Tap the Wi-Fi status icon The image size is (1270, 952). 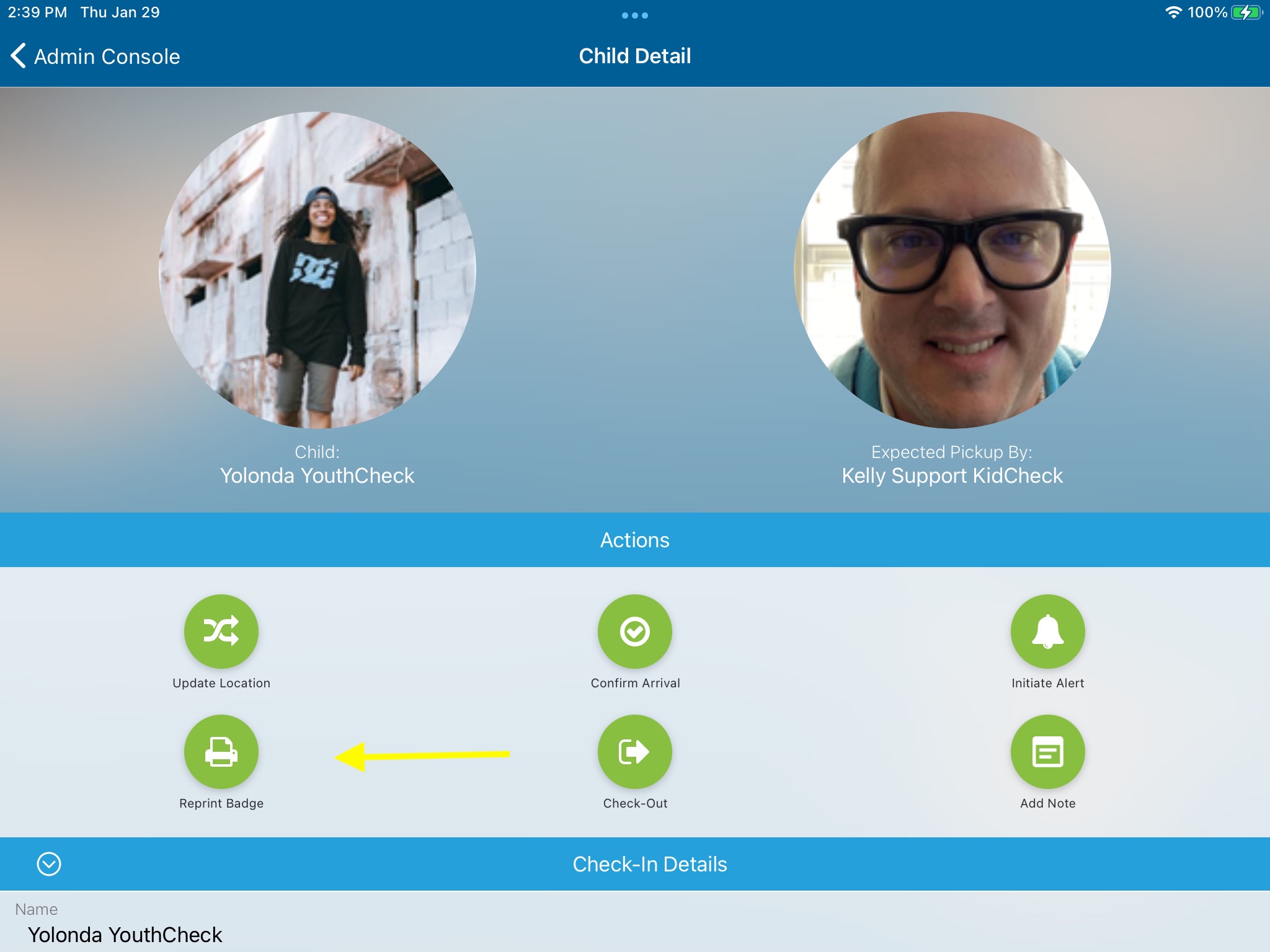(1173, 12)
